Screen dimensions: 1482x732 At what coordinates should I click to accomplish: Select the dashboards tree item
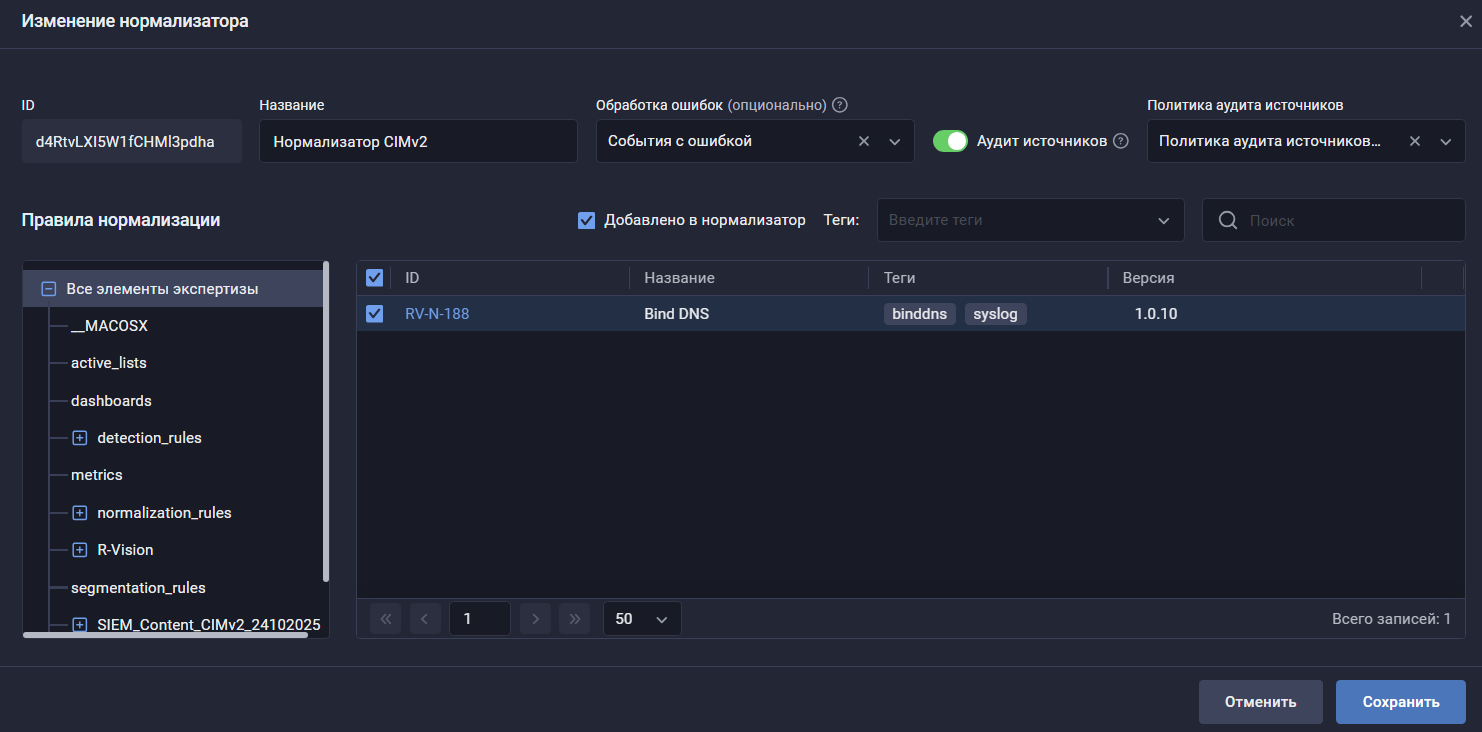coord(111,401)
